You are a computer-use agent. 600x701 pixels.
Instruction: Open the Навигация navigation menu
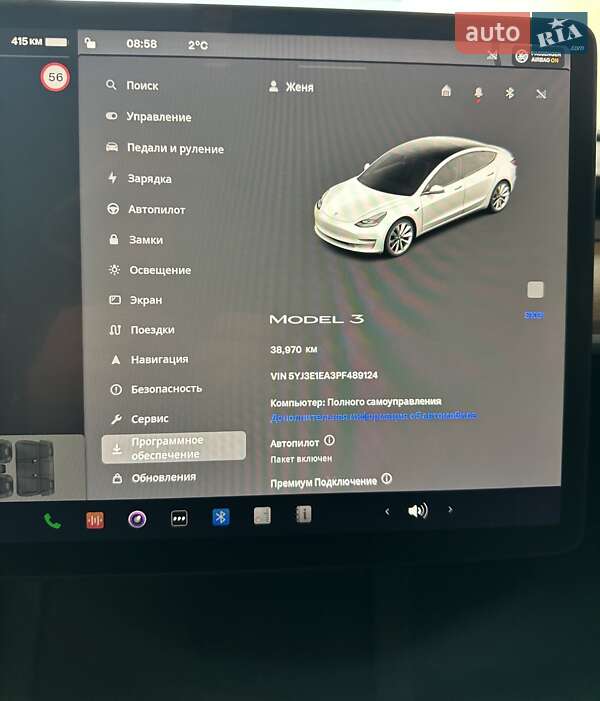(x=149, y=359)
